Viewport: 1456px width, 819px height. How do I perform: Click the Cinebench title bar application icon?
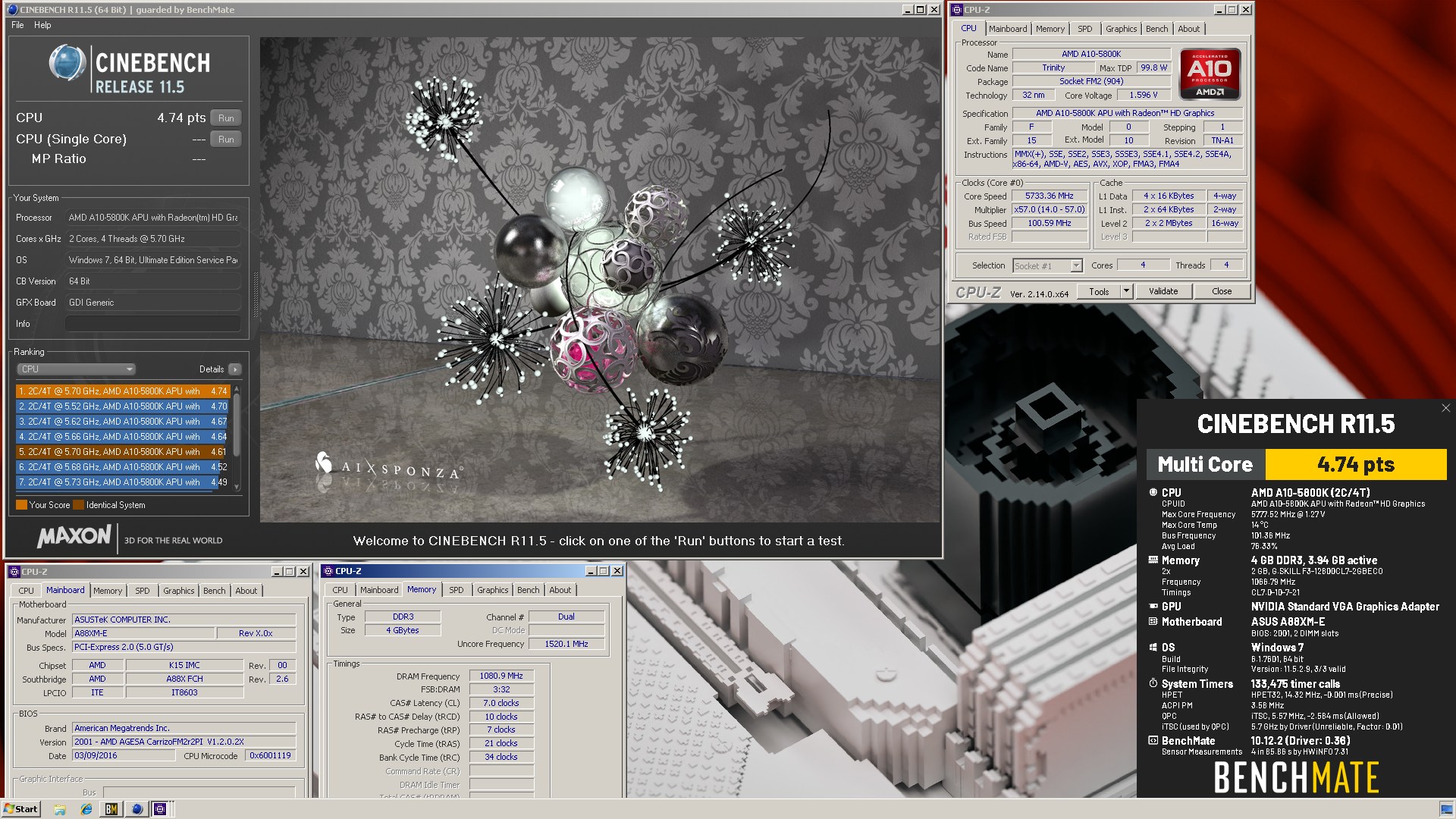tap(12, 10)
